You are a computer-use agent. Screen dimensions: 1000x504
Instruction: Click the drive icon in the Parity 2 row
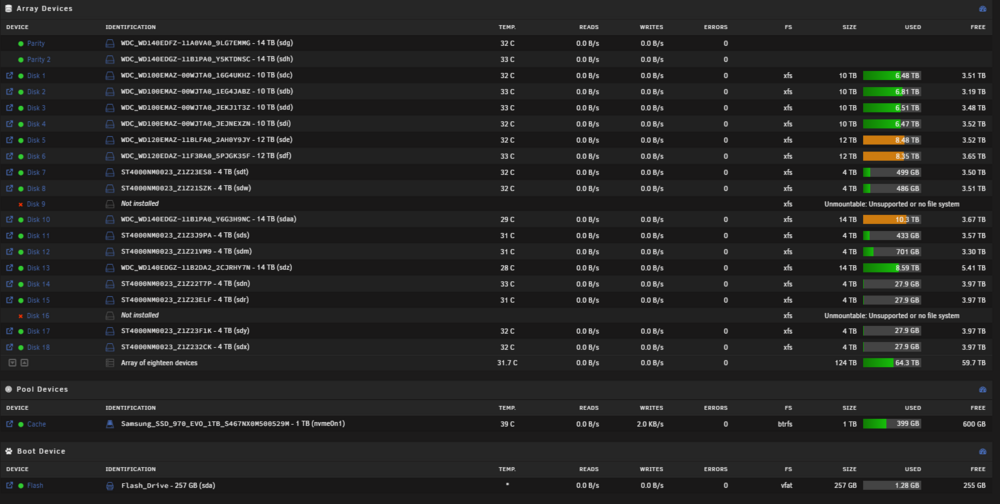[x=110, y=59]
